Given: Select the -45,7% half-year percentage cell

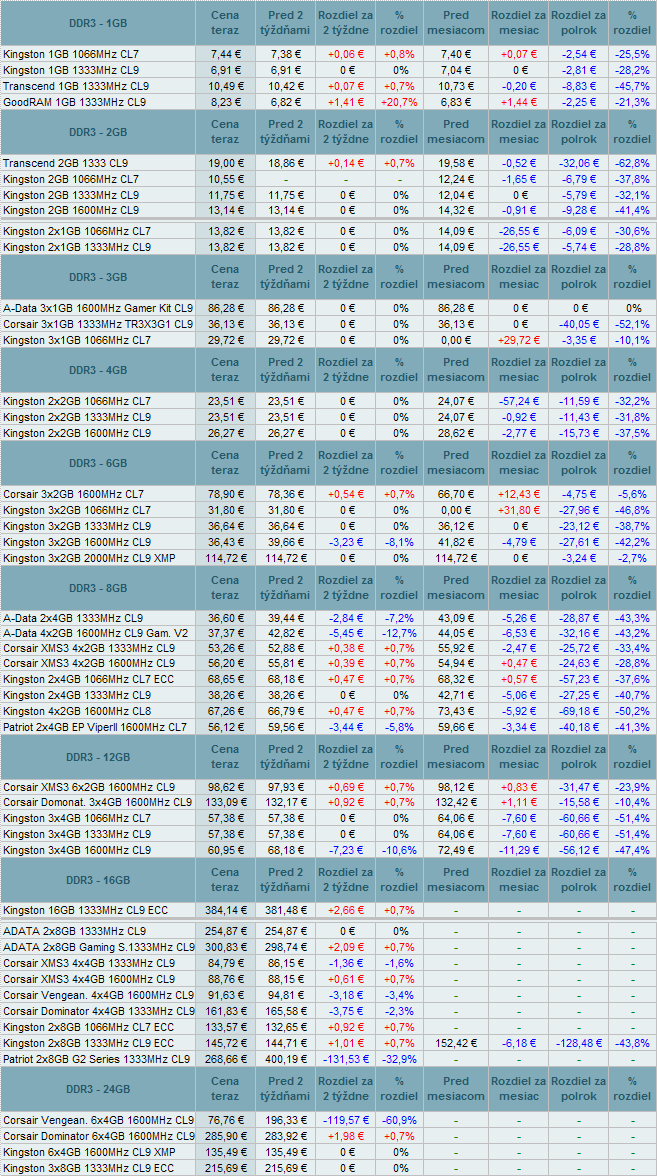Looking at the screenshot, I should pos(632,86).
